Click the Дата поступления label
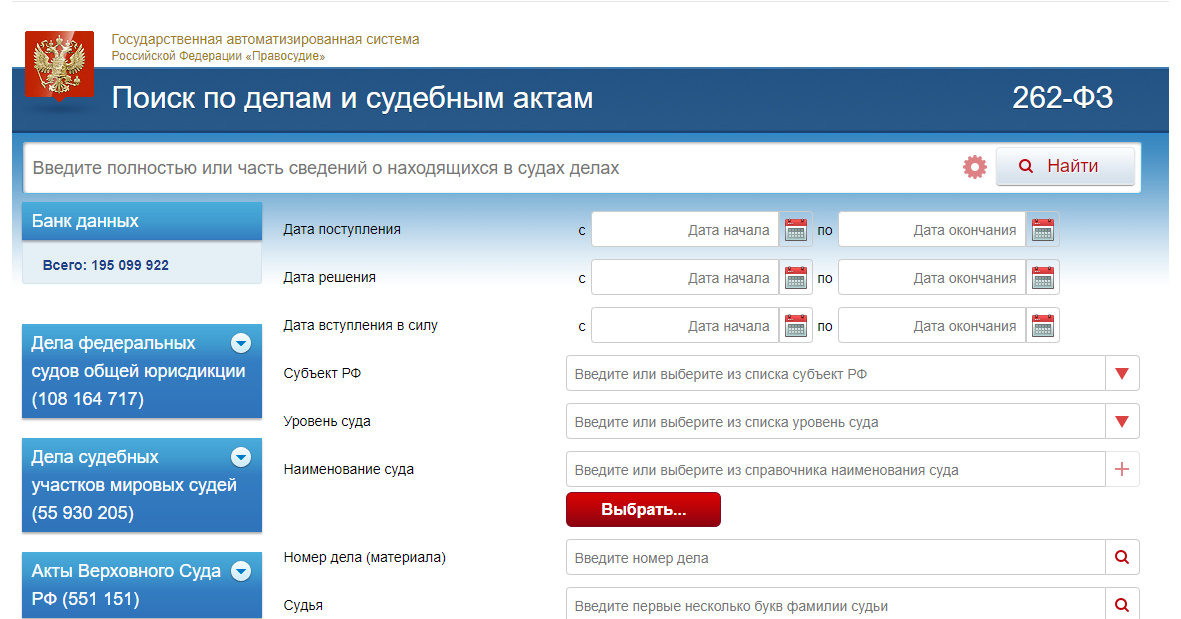Viewport: 1181px width, 619px height. pos(342,230)
